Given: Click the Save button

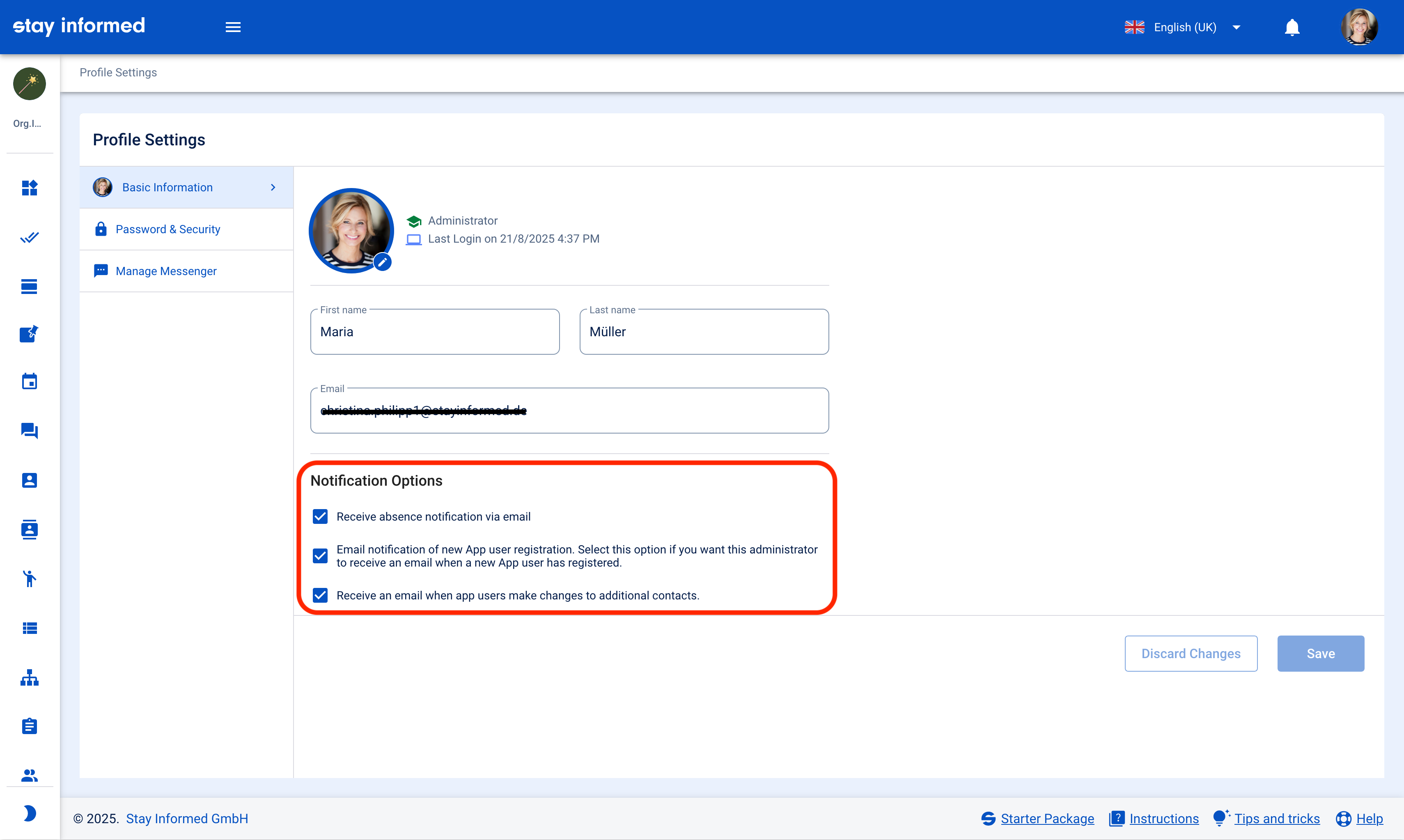Looking at the screenshot, I should click(x=1320, y=653).
